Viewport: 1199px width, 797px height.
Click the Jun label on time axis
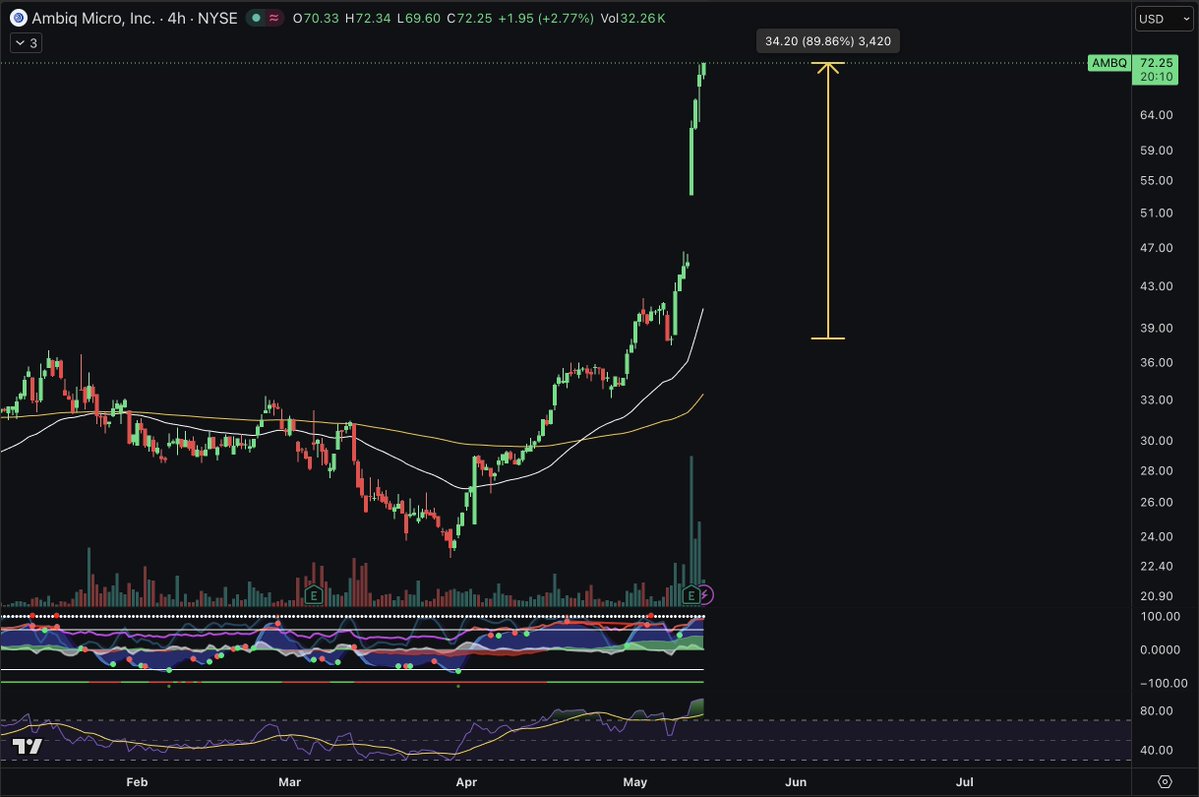point(796,782)
